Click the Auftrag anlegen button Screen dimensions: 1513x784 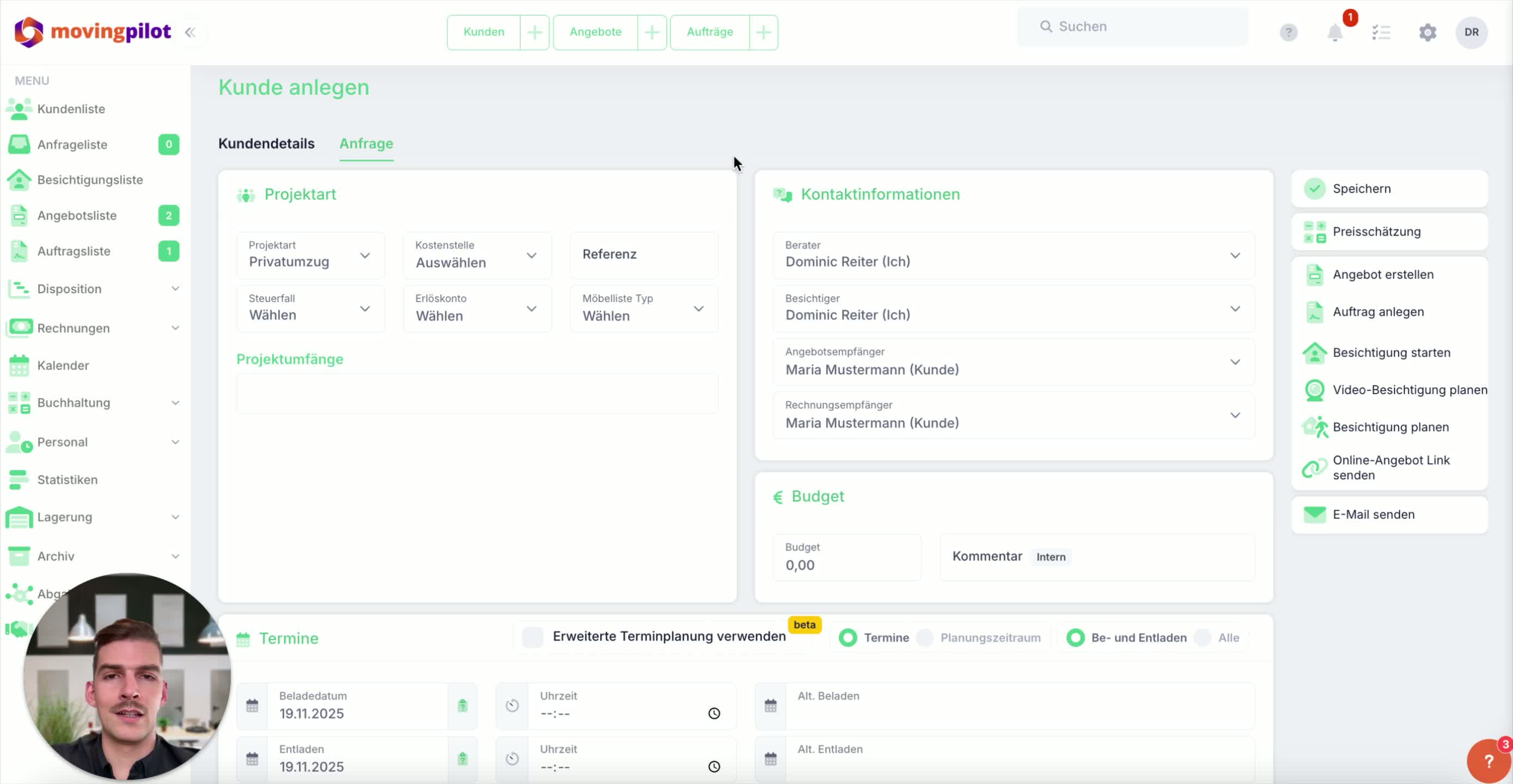(x=1390, y=312)
